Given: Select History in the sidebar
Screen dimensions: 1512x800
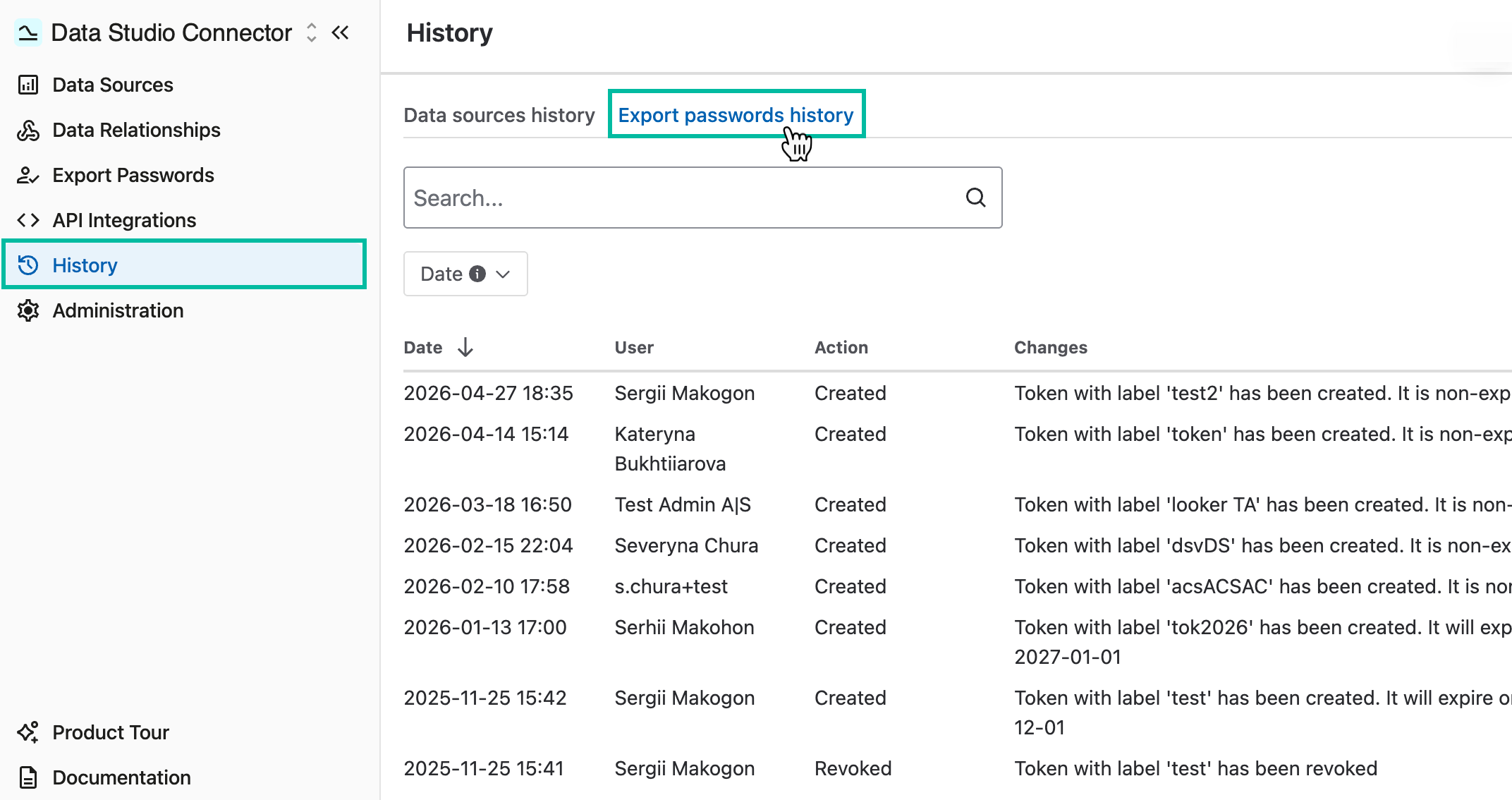Looking at the screenshot, I should (183, 265).
